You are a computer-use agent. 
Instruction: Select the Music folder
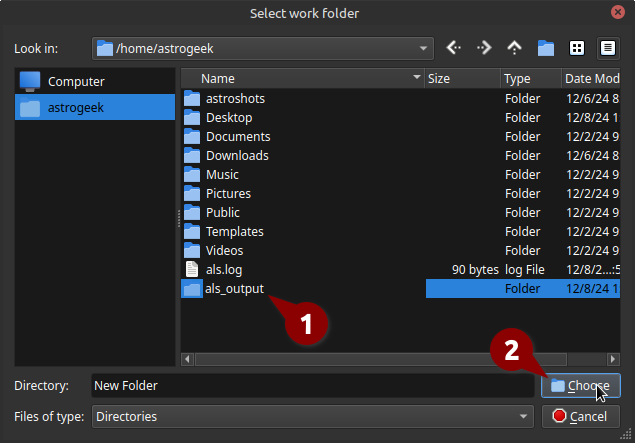(400, 175)
